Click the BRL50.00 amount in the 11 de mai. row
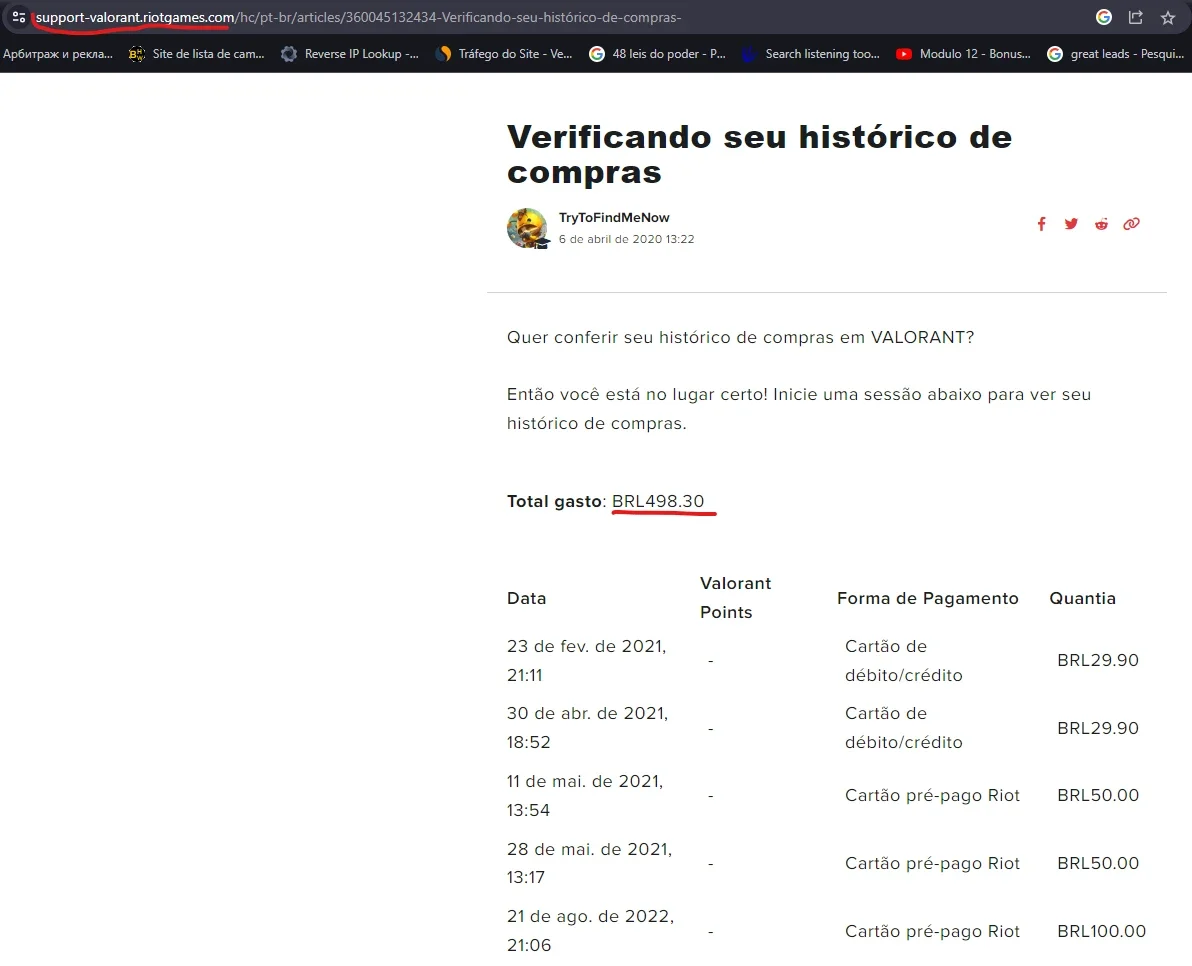Screen dimensions: 1192x966 pos(1098,795)
